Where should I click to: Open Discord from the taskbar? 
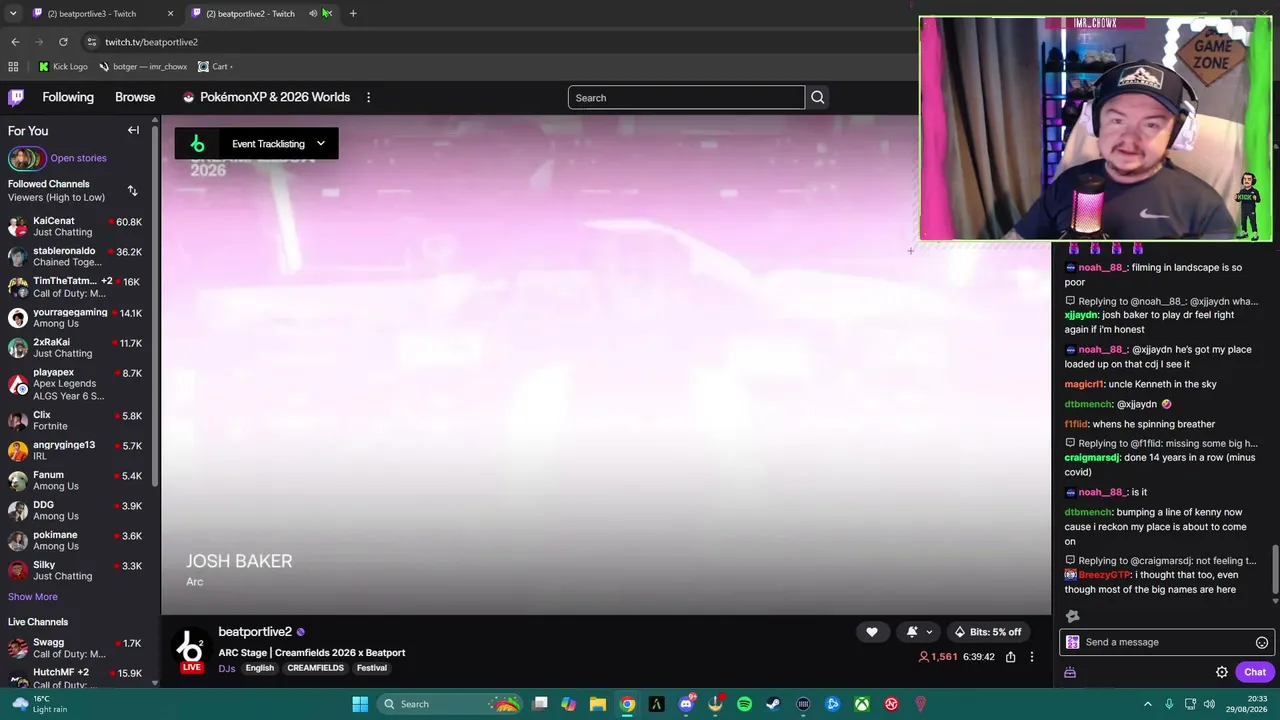686,704
